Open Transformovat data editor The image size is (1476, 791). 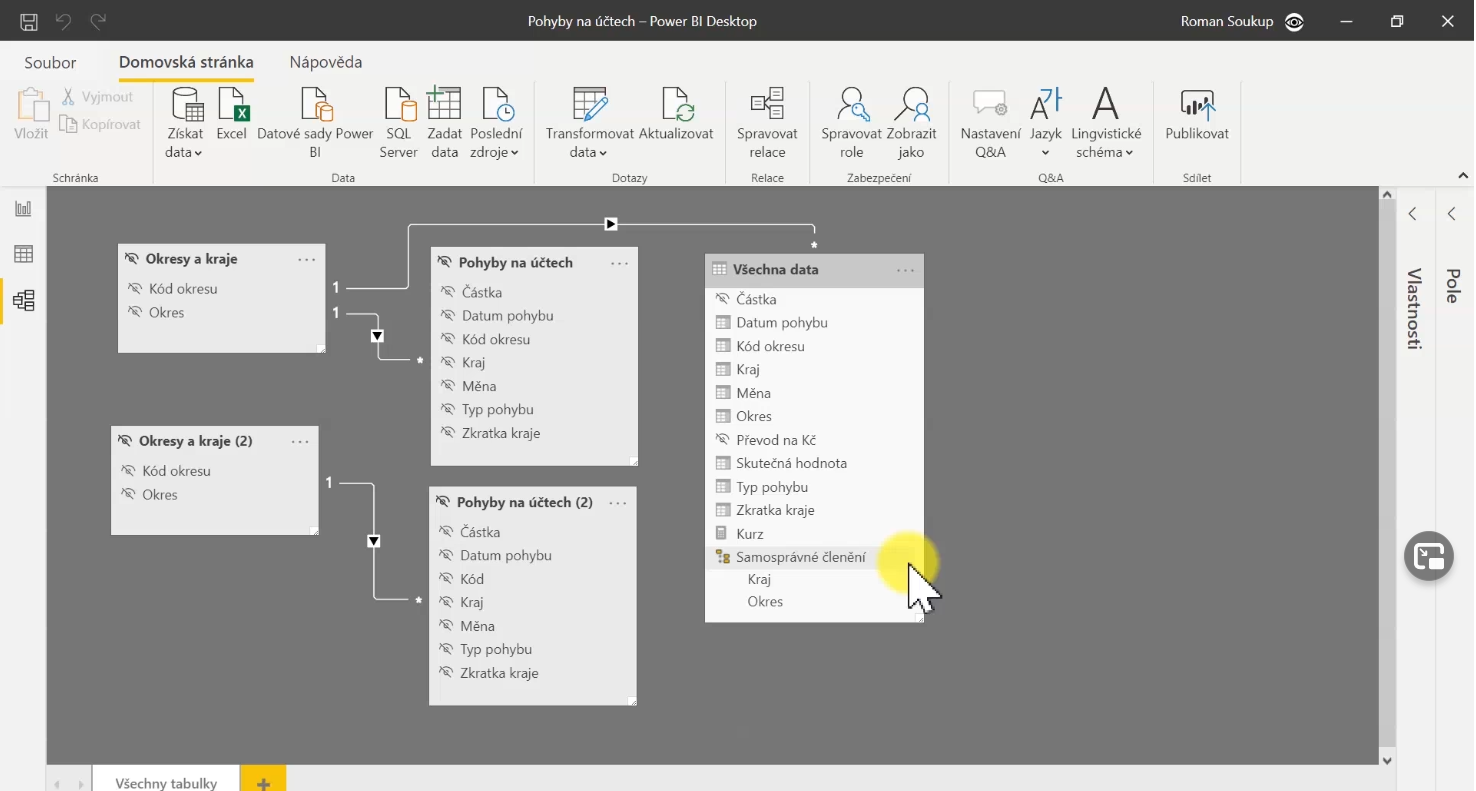pyautogui.click(x=590, y=122)
